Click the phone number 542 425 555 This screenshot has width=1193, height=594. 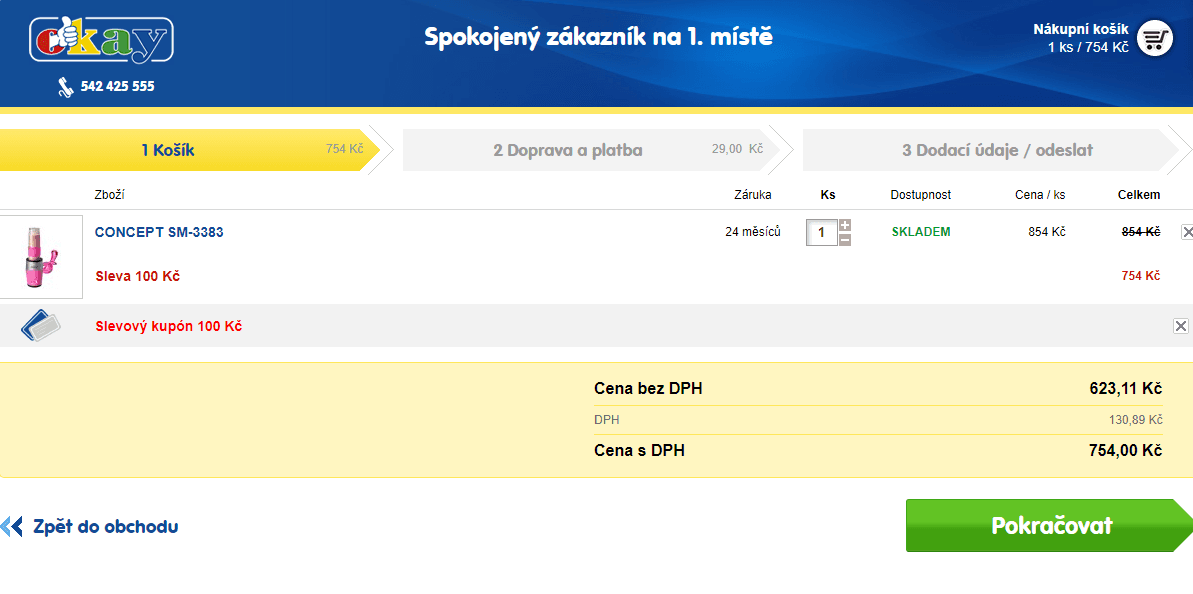pos(117,87)
